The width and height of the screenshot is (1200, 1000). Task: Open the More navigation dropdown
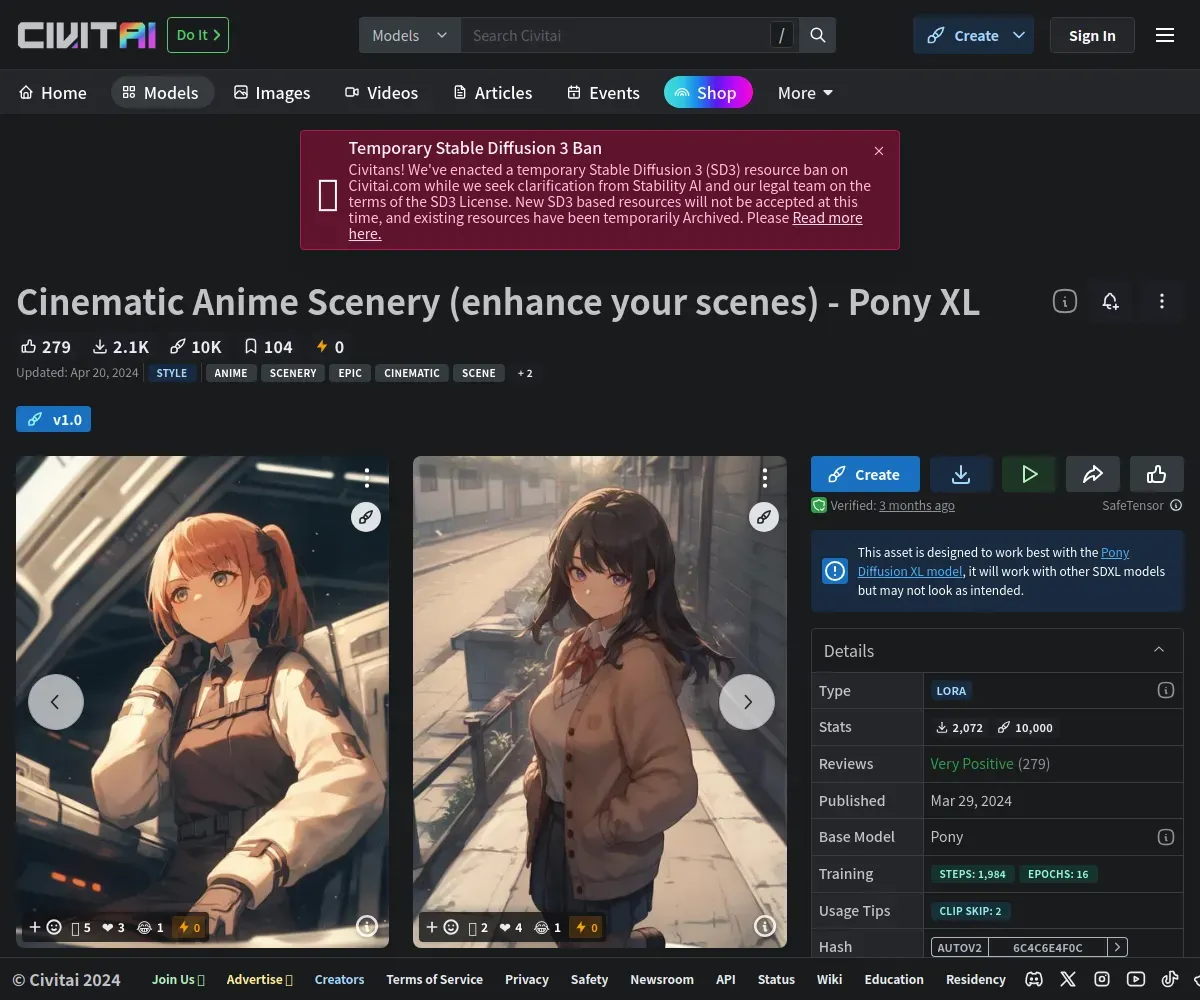click(805, 93)
